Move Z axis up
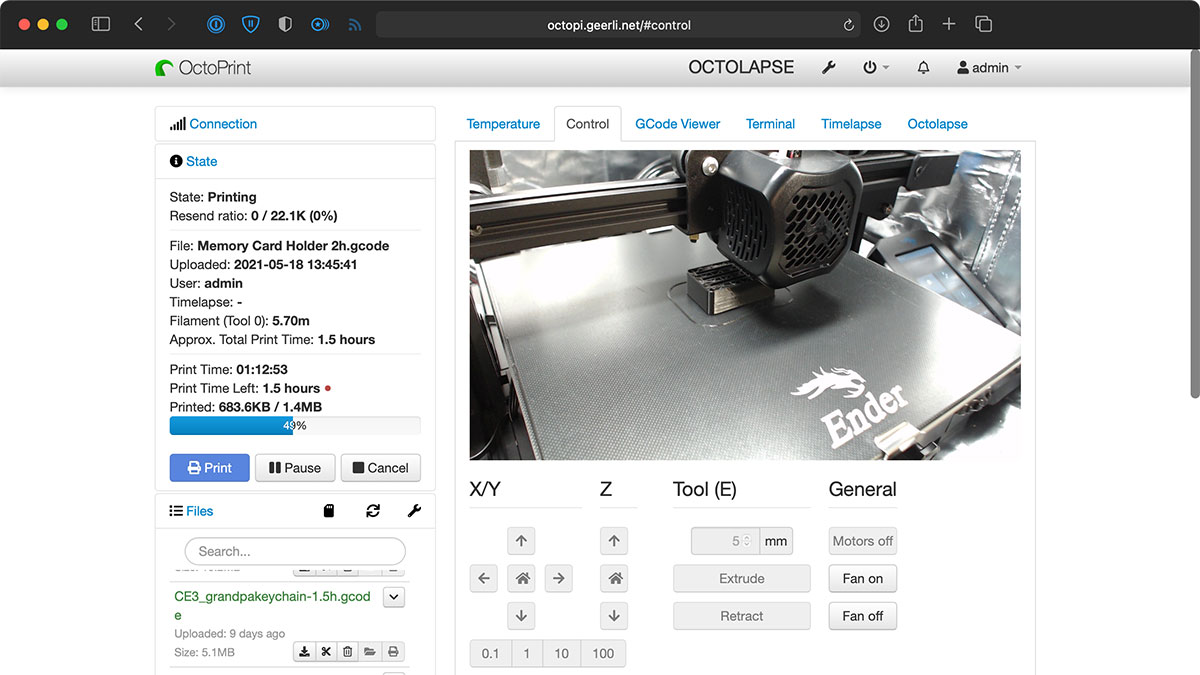The width and height of the screenshot is (1200, 675). 614,541
